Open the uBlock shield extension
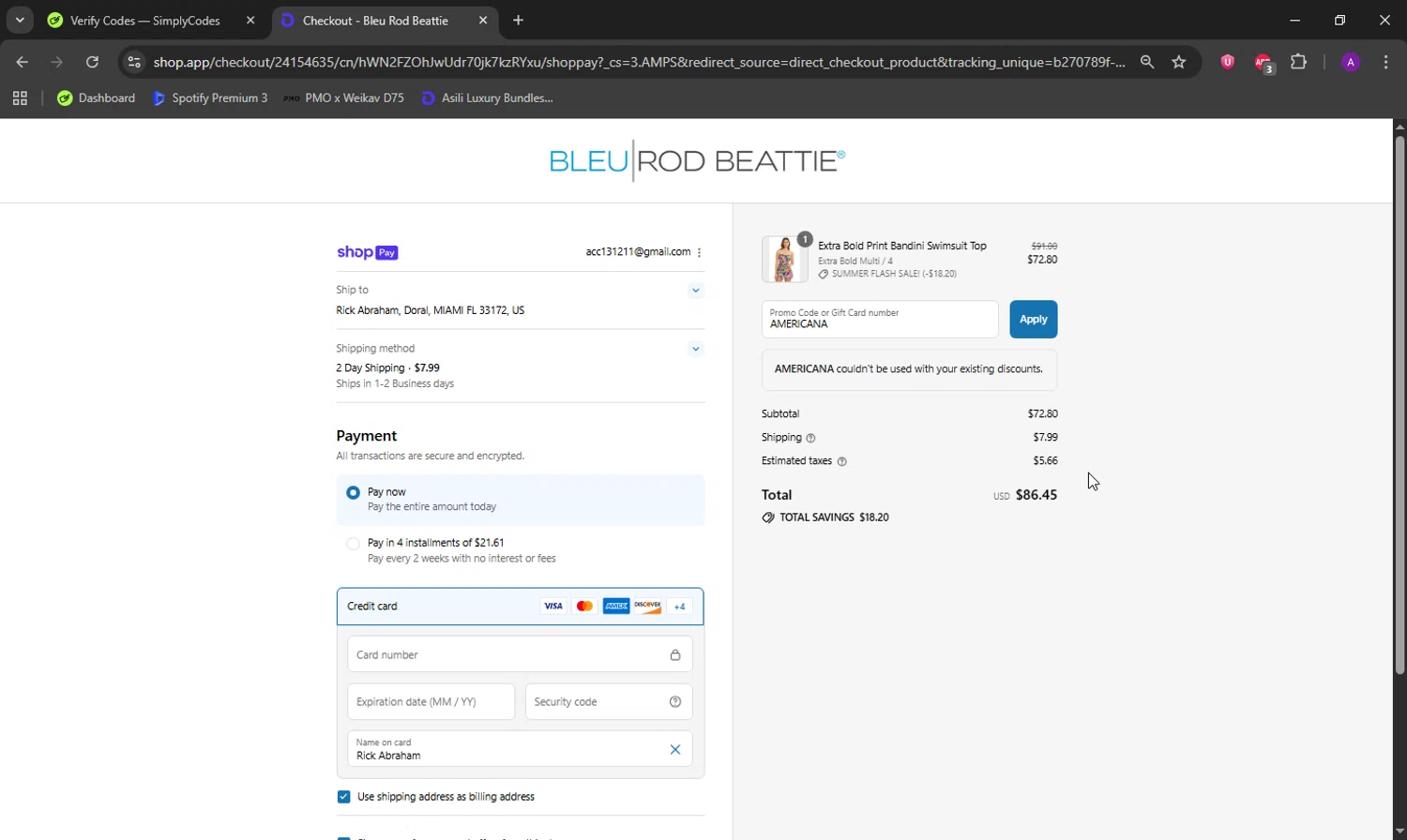Viewport: 1407px width, 840px height. point(1227,62)
